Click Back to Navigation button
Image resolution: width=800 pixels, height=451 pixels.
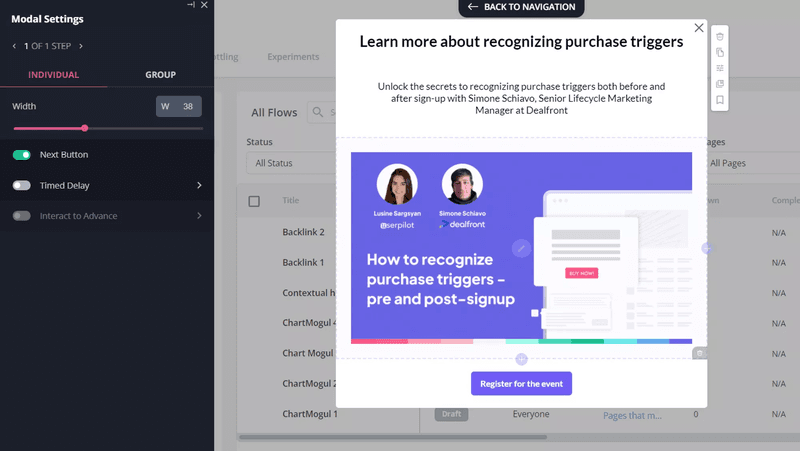[521, 7]
